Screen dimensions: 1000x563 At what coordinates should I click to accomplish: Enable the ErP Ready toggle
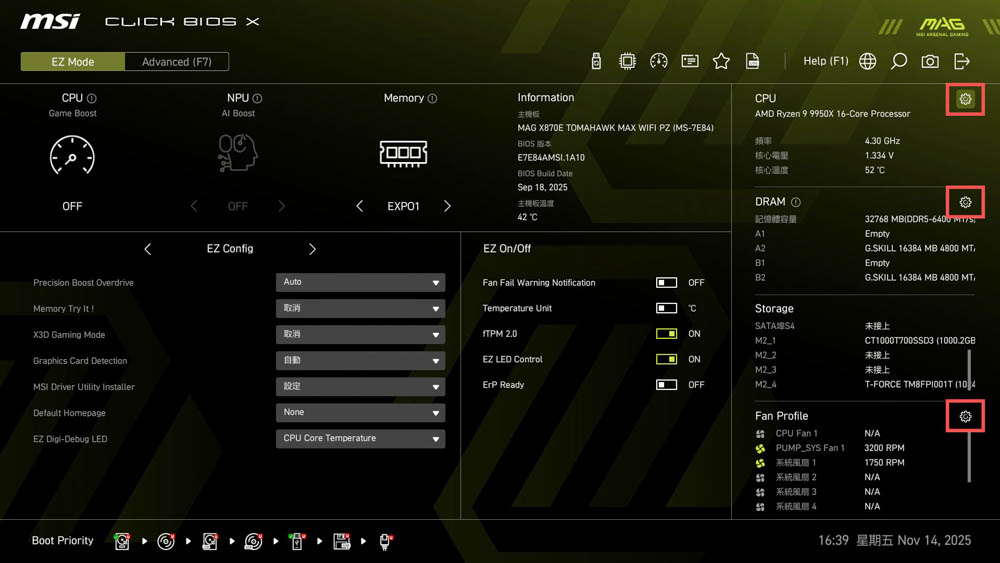coord(666,385)
